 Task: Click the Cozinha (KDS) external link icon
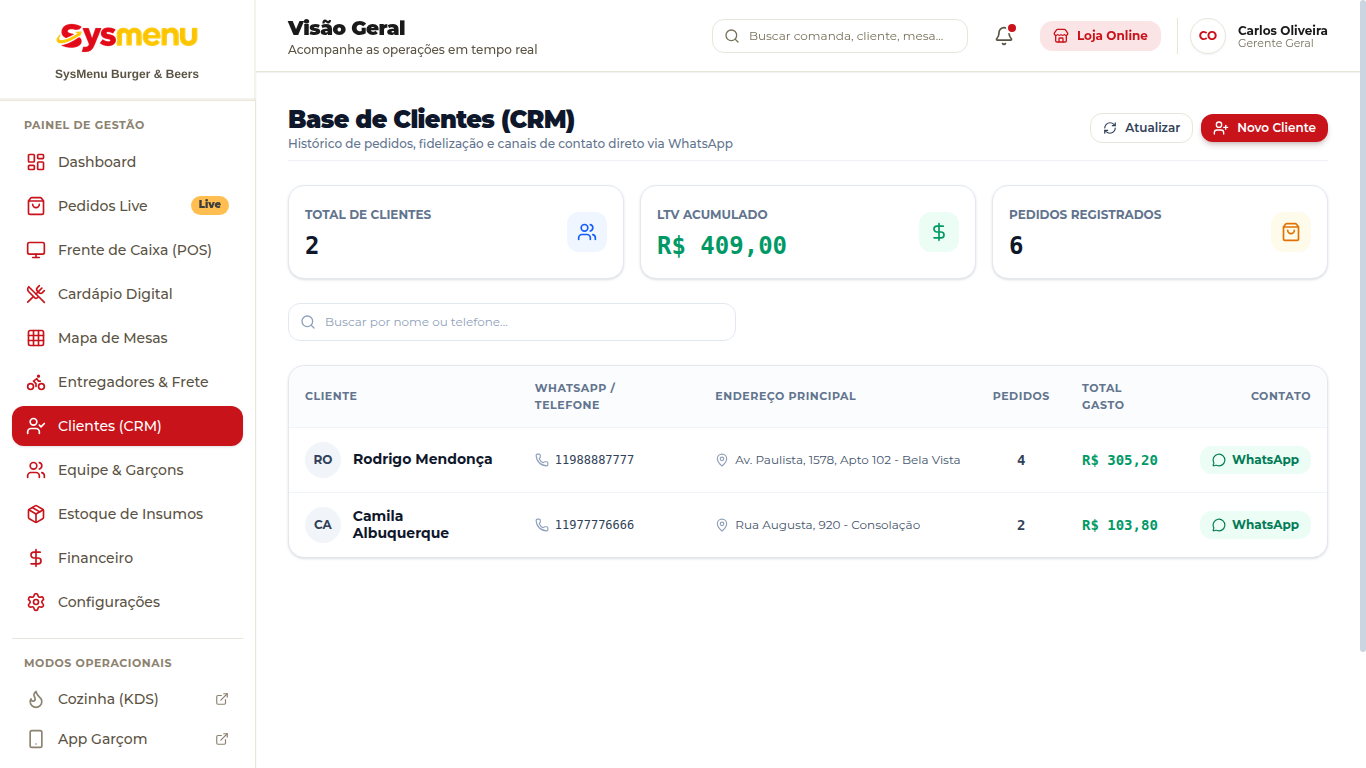click(x=222, y=699)
